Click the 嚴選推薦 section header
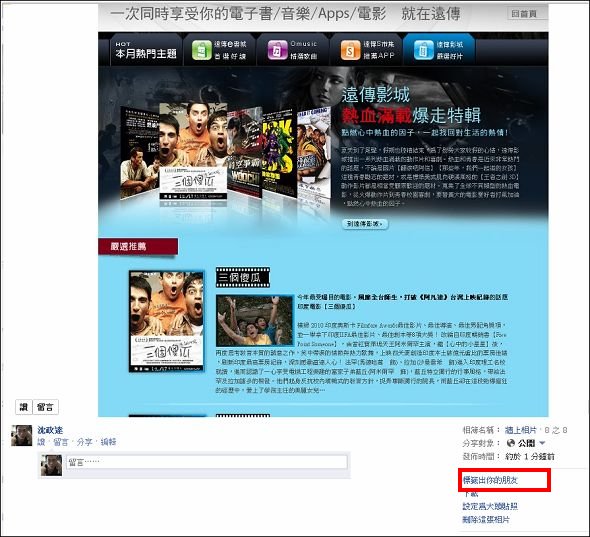Image resolution: width=590 pixels, height=537 pixels. 138,246
